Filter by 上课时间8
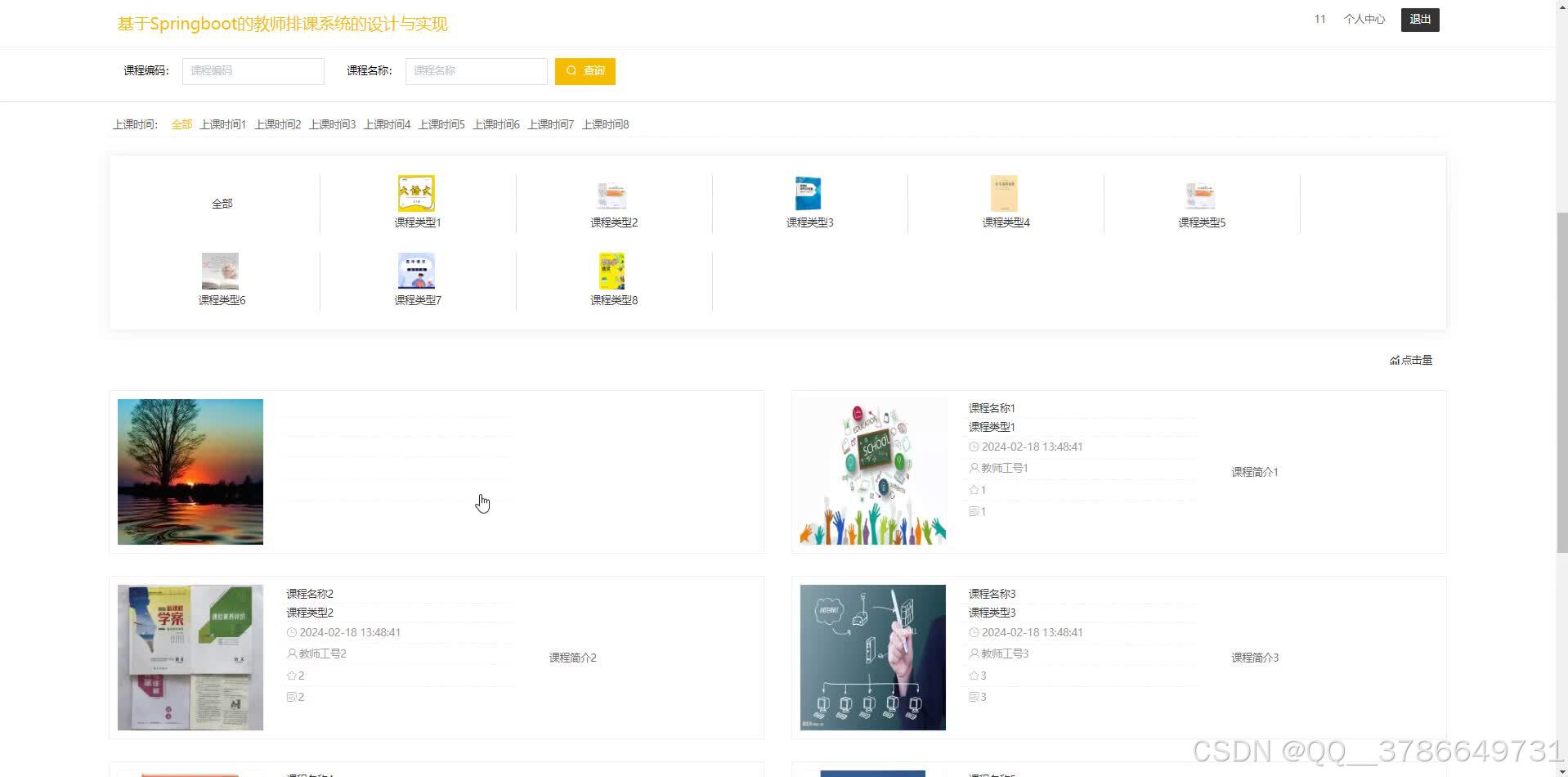Image resolution: width=1568 pixels, height=777 pixels. pyautogui.click(x=605, y=124)
